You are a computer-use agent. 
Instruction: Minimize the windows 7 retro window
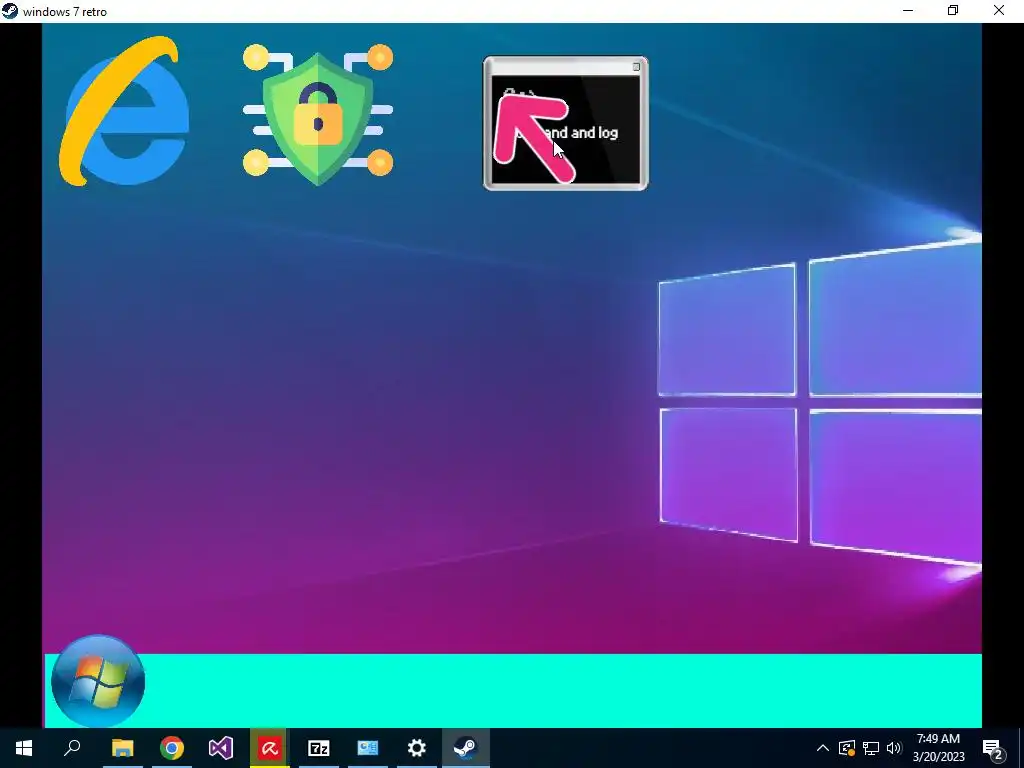pos(908,10)
